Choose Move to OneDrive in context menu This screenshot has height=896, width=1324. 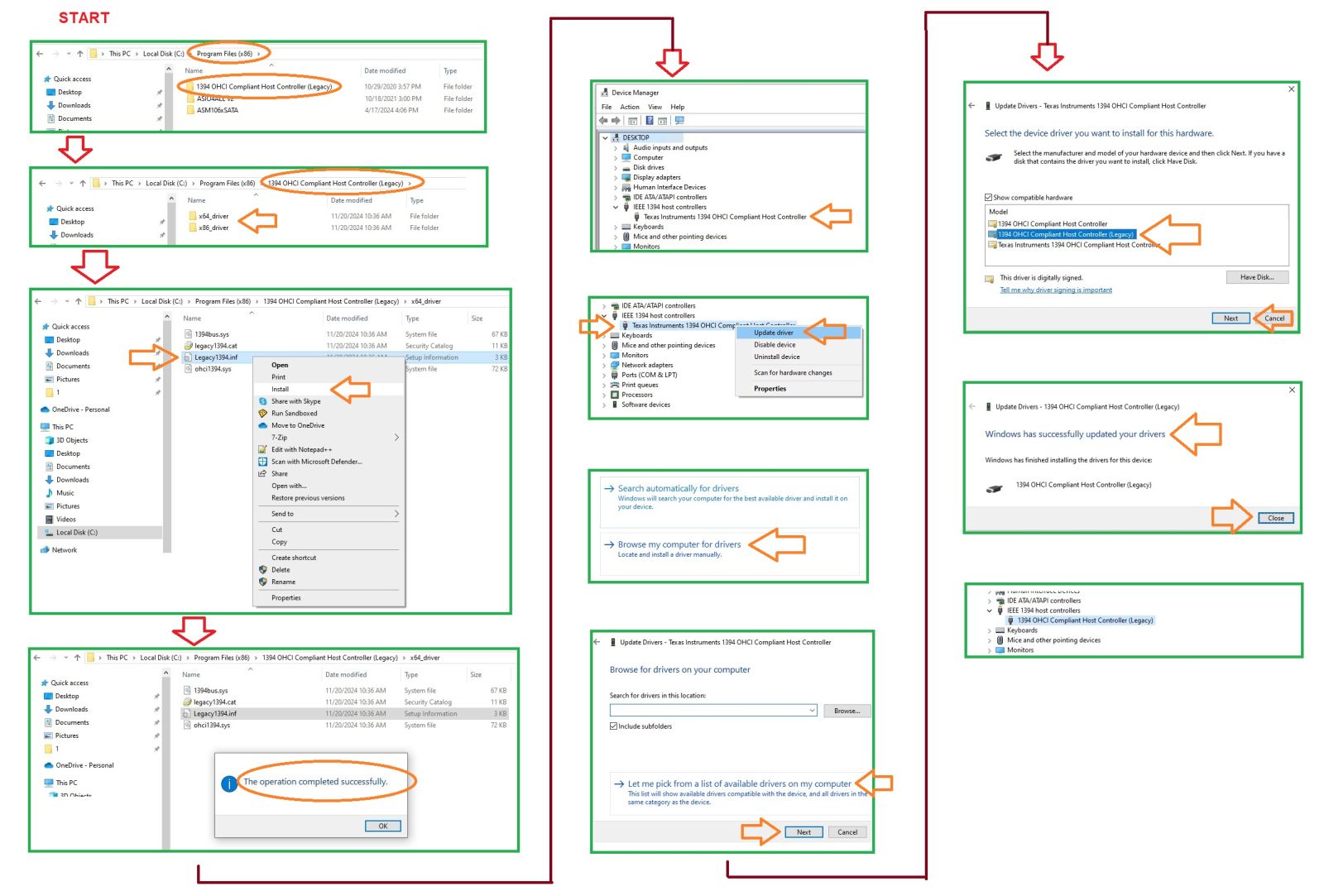(297, 425)
